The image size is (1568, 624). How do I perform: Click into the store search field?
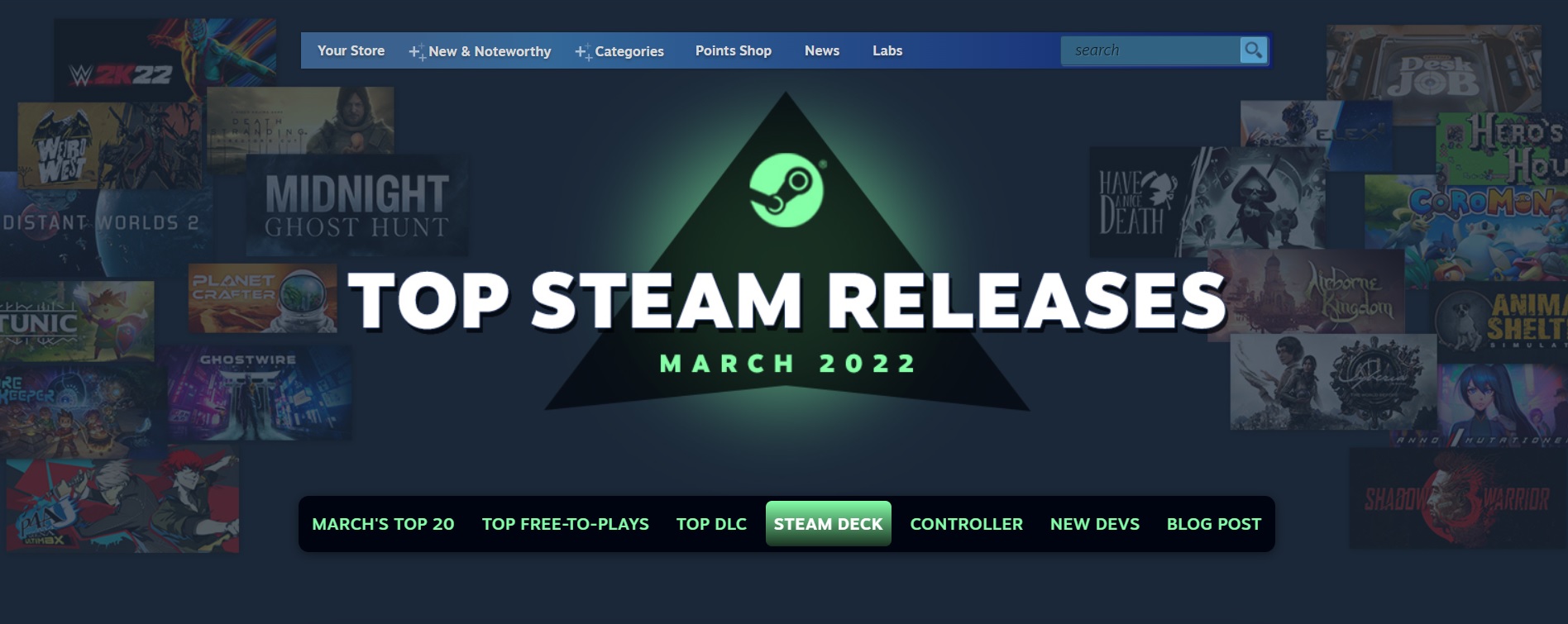coord(1150,50)
